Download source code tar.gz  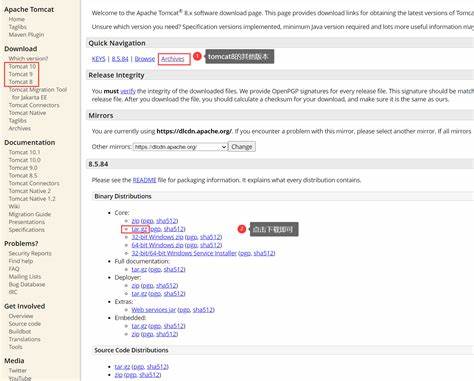pyautogui.click(x=122, y=367)
